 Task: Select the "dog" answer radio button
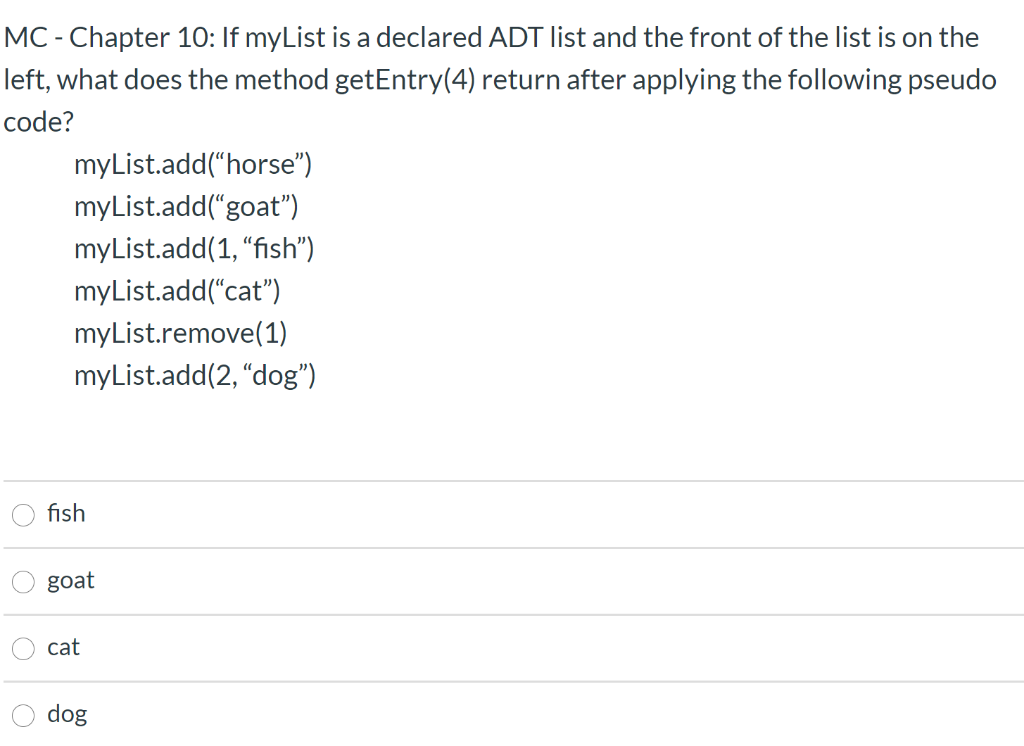pos(22,715)
